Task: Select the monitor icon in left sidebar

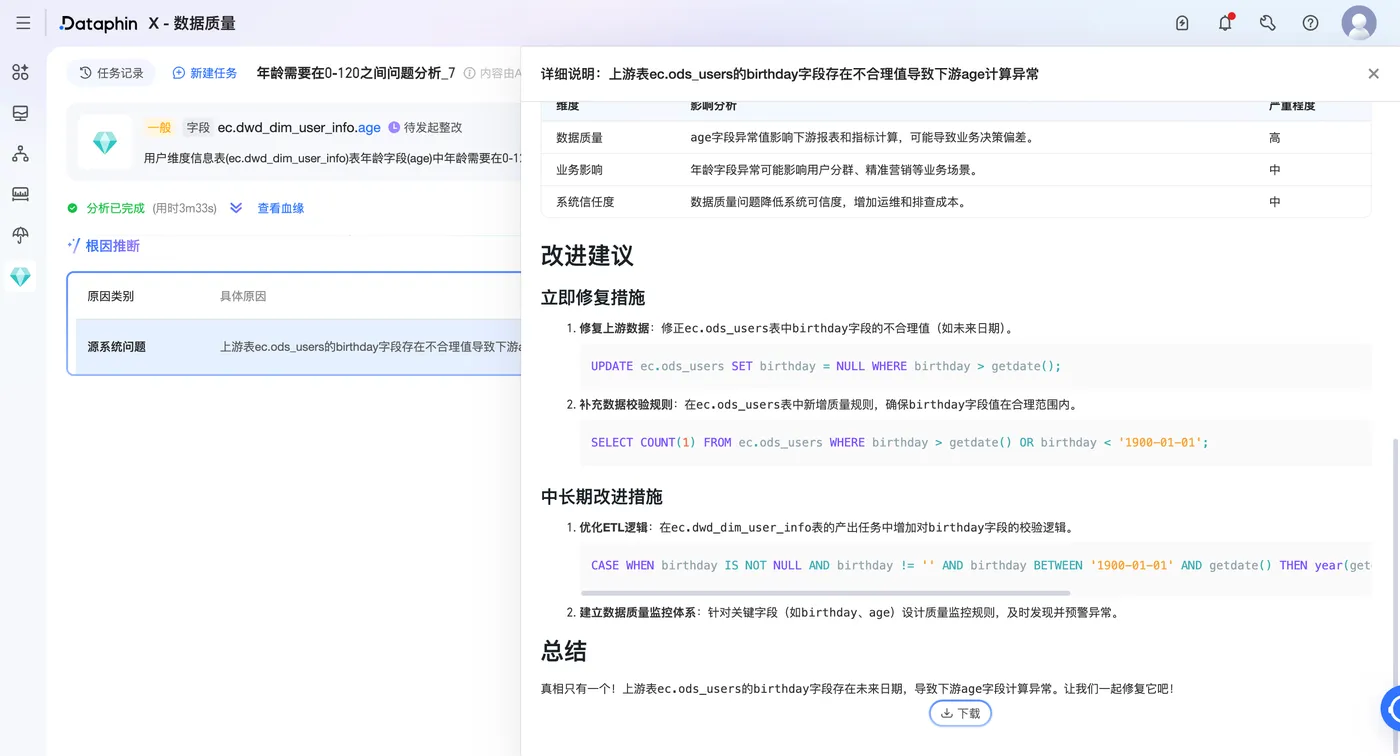Action: pyautogui.click(x=20, y=113)
